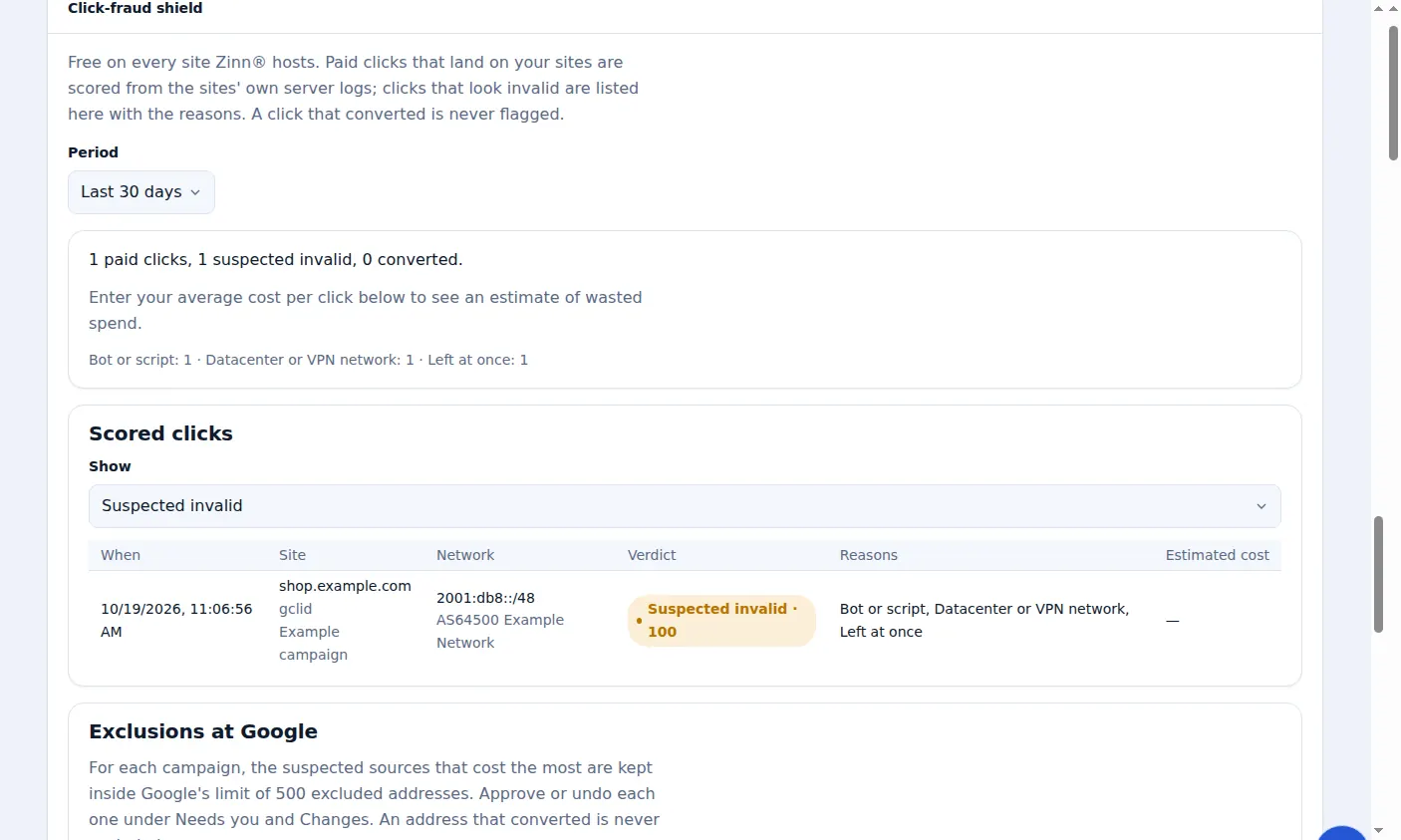Click the "Click-fraud shield" title
The image size is (1401, 840).
pos(136,8)
